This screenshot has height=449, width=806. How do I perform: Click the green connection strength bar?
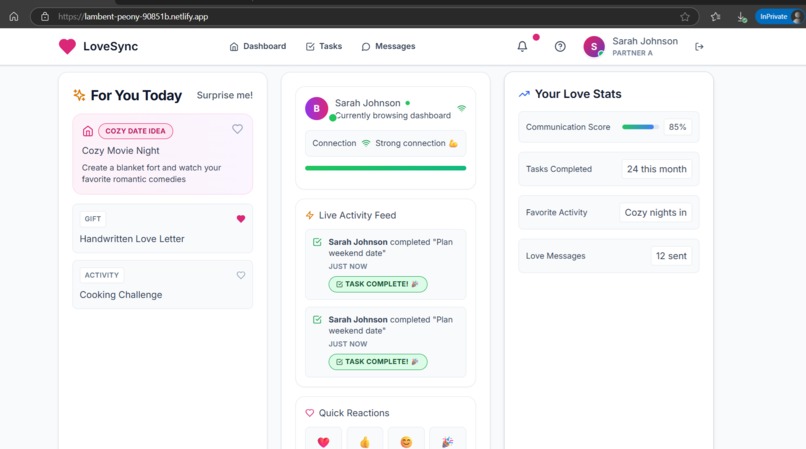point(386,168)
